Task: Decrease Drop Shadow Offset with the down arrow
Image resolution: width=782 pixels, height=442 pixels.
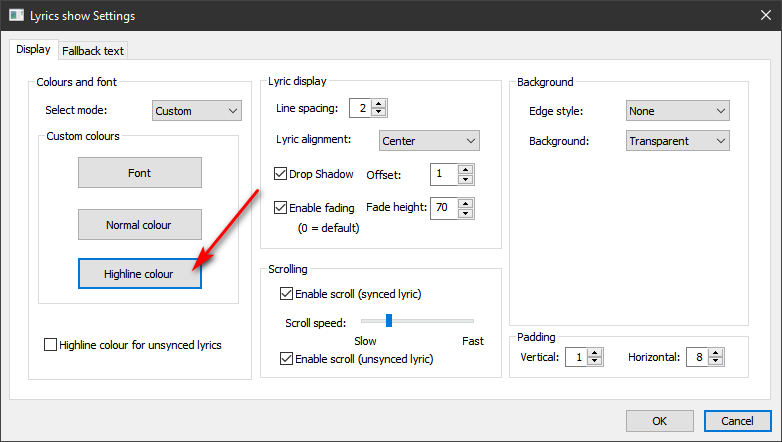Action: pos(466,180)
